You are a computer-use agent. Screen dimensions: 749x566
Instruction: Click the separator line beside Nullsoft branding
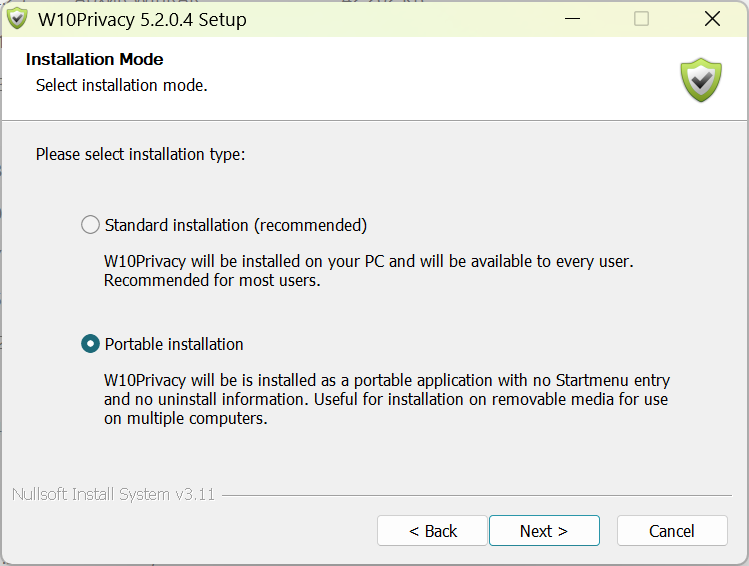(x=477, y=495)
